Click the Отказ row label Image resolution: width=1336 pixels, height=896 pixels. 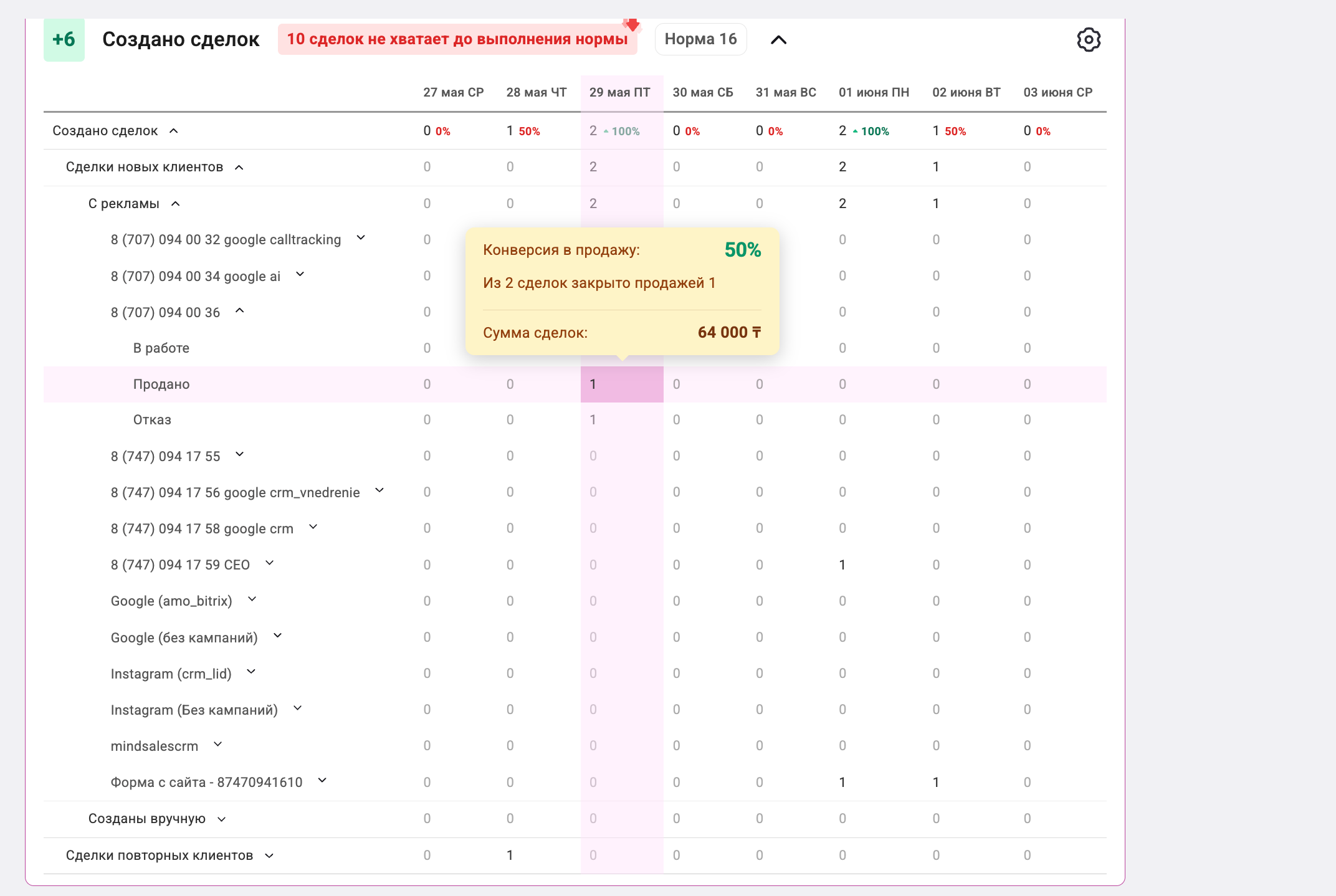point(152,420)
